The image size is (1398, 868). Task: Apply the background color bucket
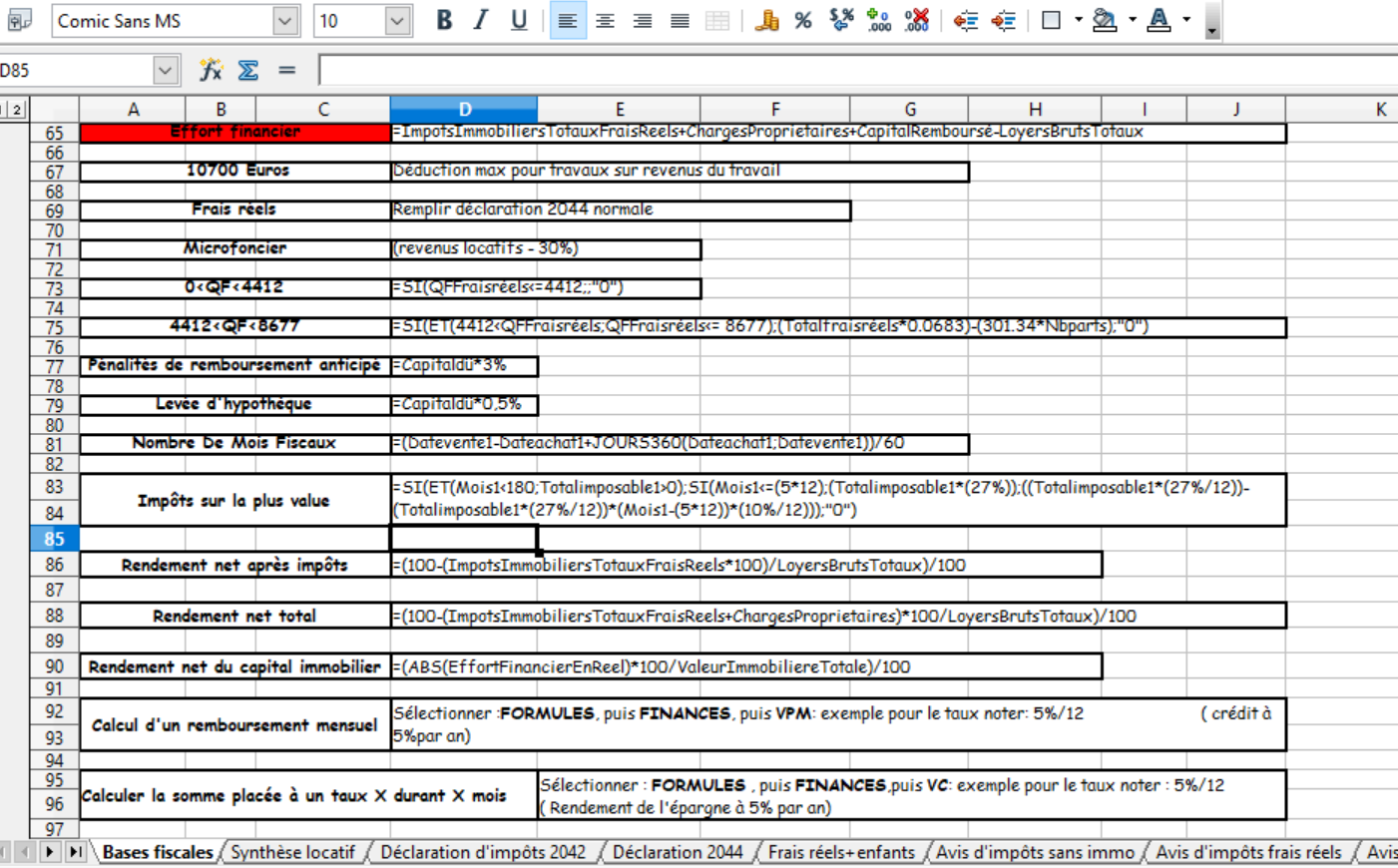click(x=1105, y=20)
